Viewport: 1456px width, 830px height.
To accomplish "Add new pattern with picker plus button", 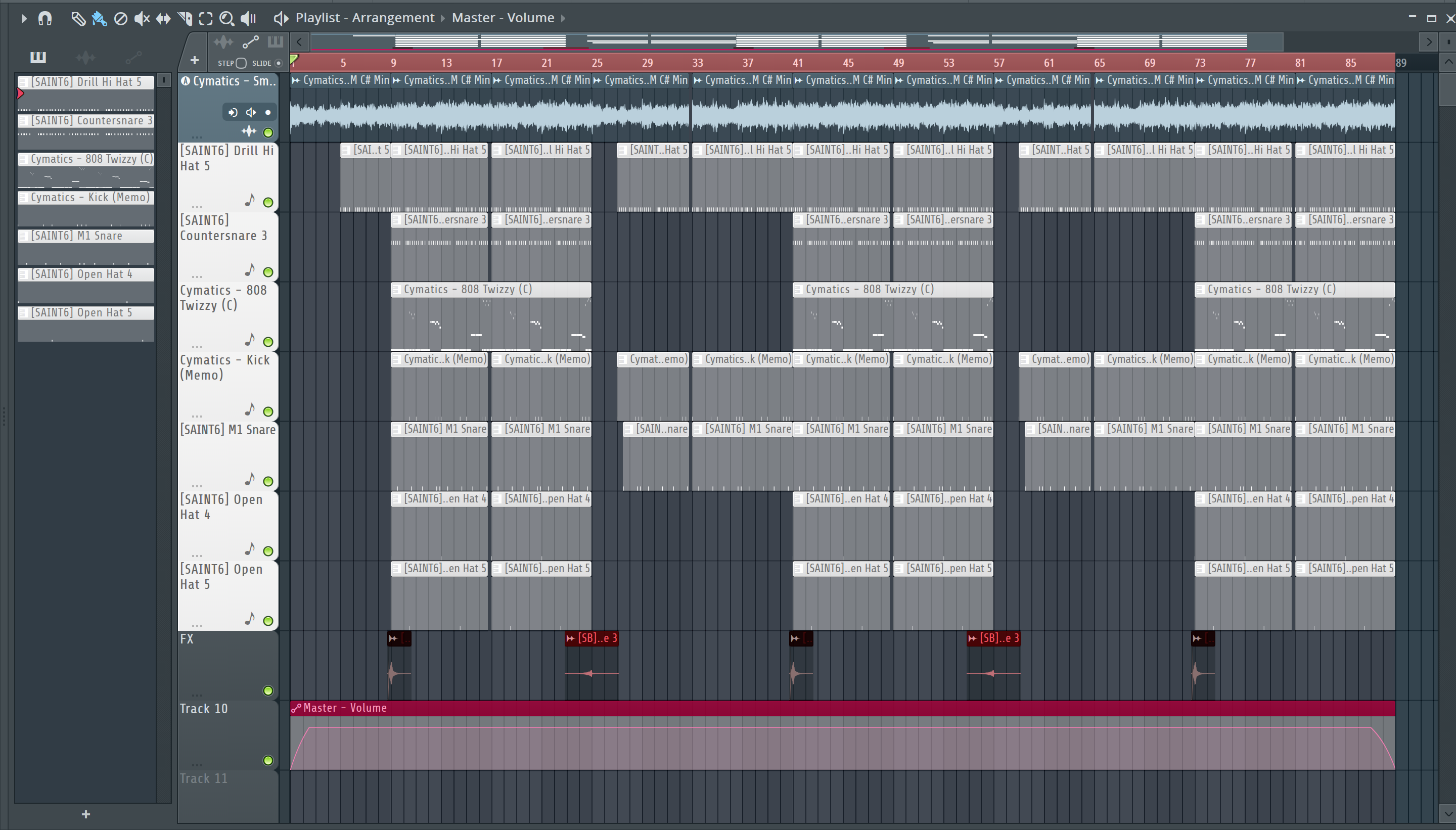I will pyautogui.click(x=85, y=815).
